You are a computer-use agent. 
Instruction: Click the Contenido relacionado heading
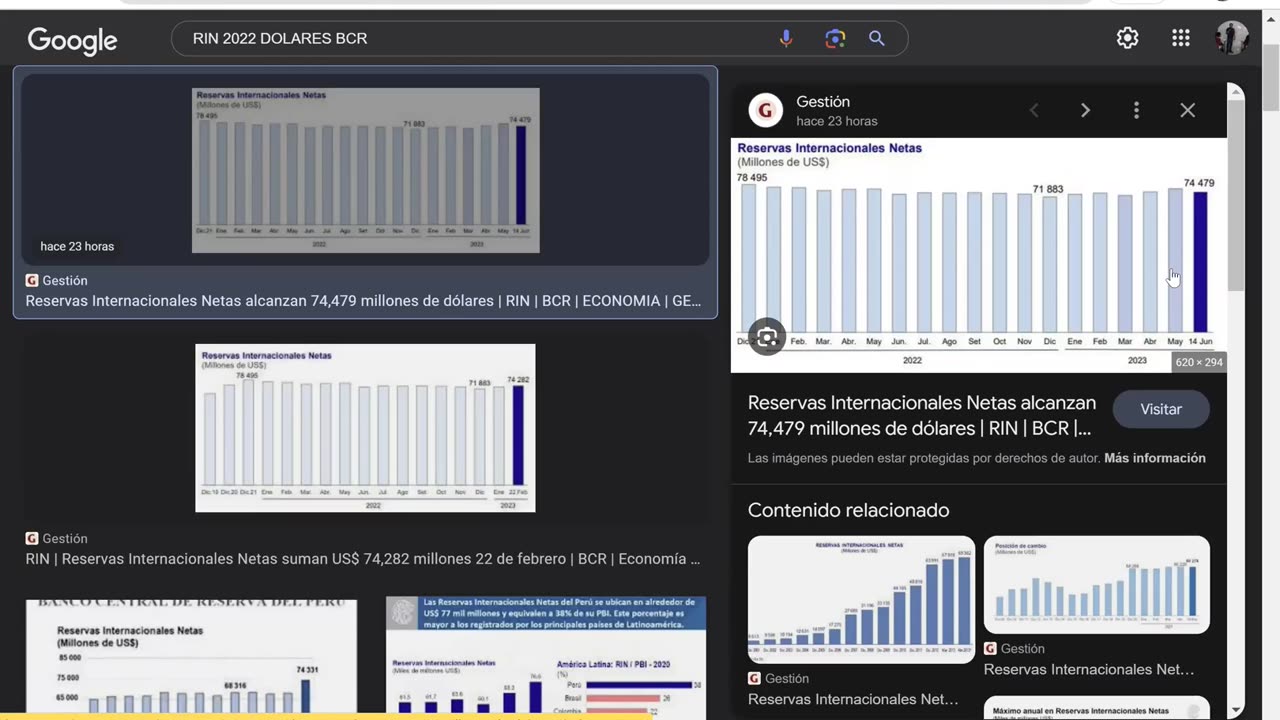click(848, 510)
